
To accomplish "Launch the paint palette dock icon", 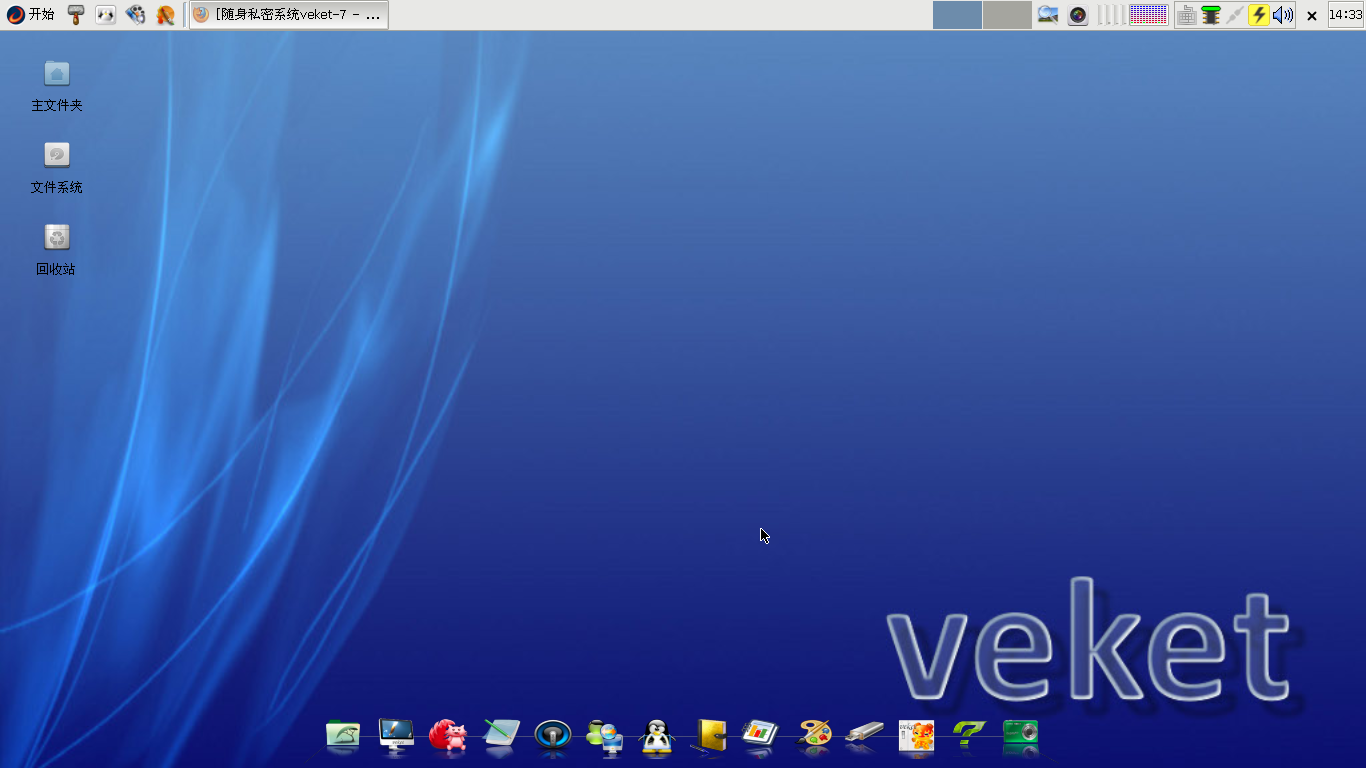I will point(815,735).
